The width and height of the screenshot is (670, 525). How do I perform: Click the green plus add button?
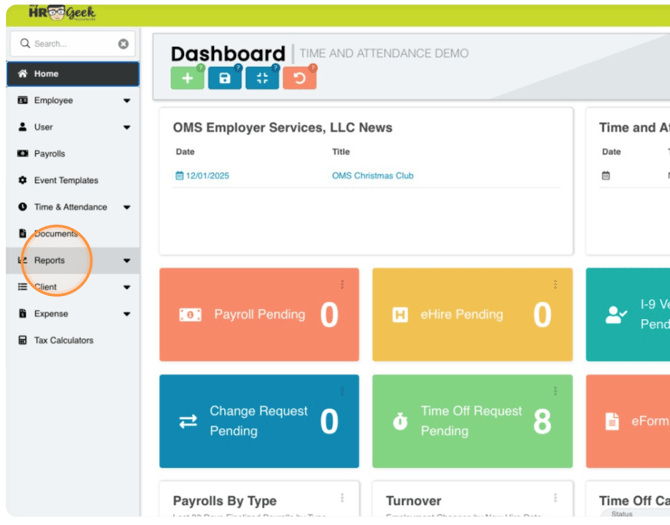187,78
